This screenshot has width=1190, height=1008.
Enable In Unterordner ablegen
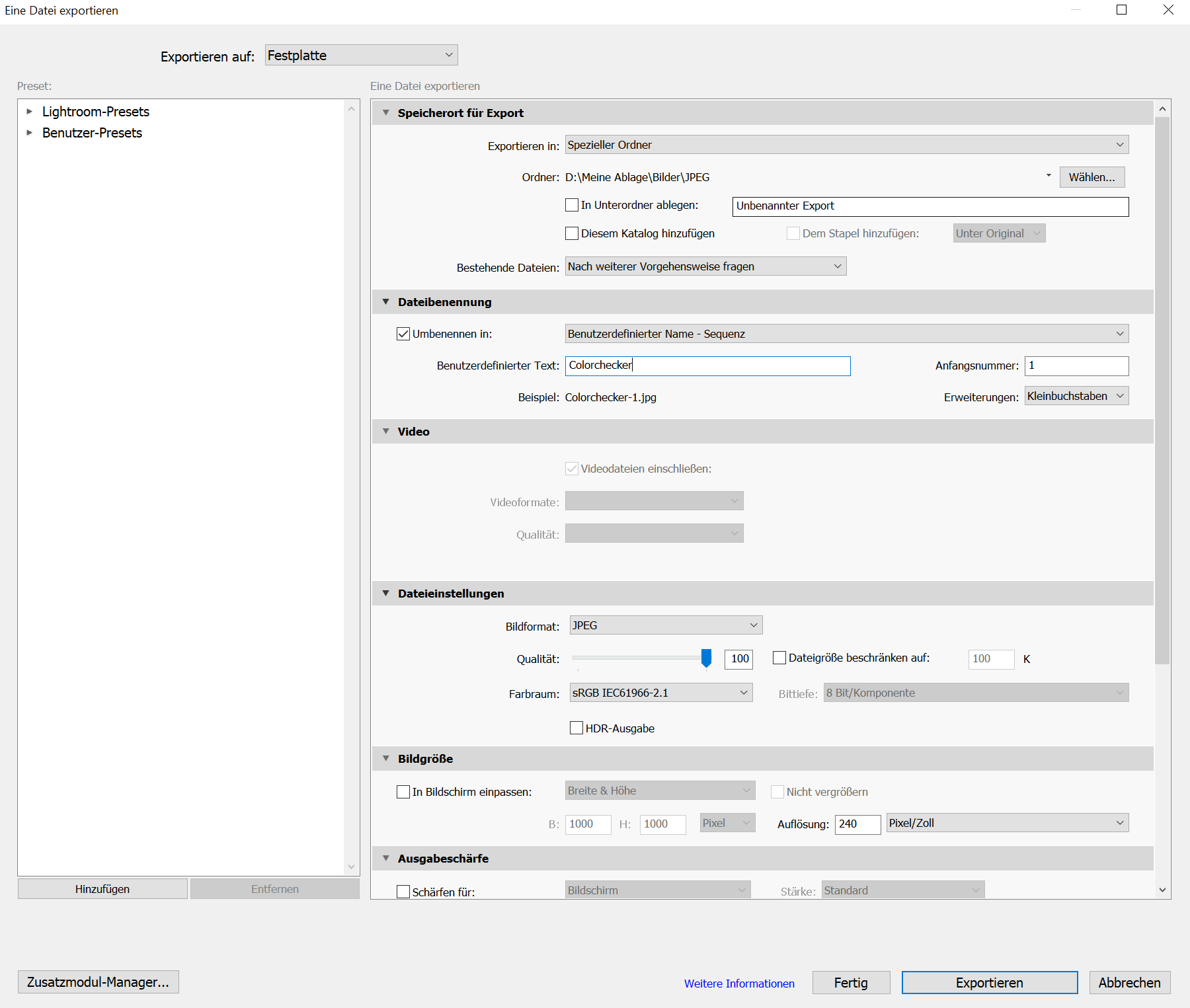click(x=572, y=205)
